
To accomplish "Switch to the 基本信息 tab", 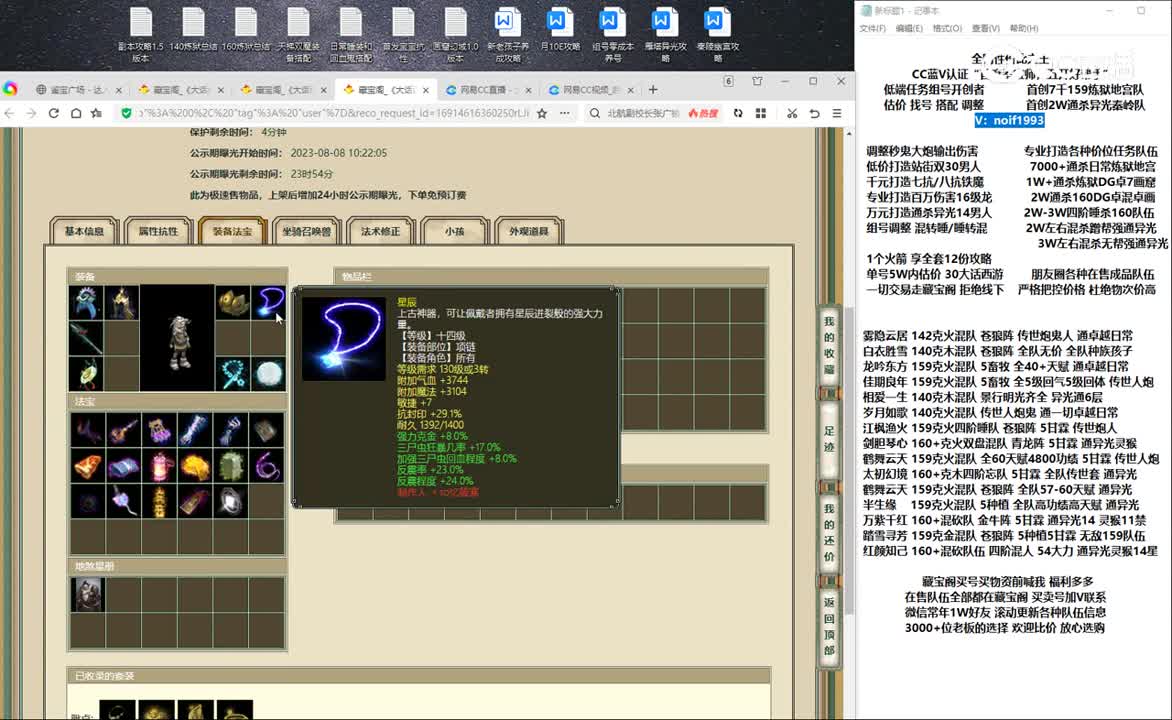I will pos(84,231).
